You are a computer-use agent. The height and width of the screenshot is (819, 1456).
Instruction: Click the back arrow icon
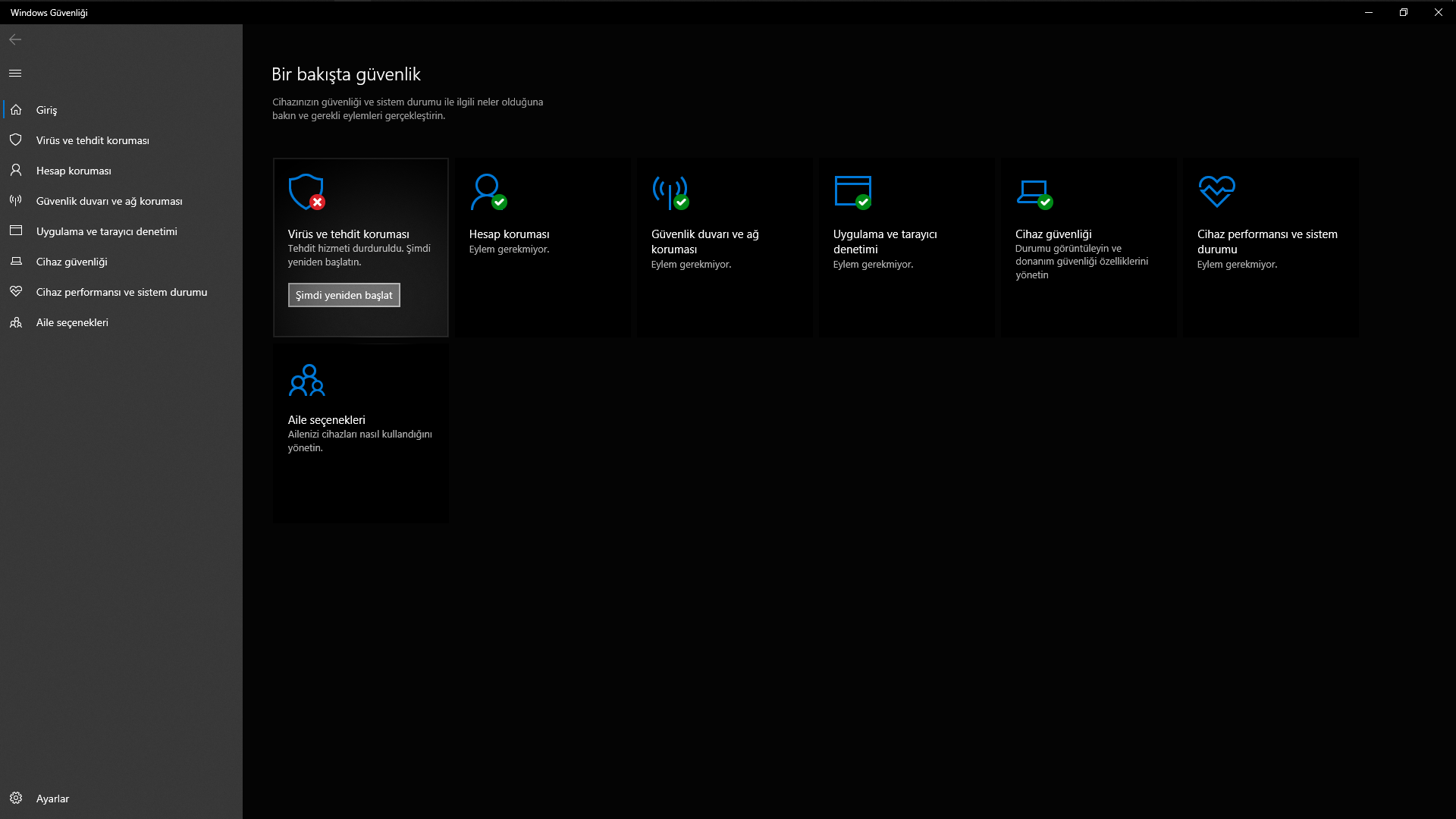15,39
